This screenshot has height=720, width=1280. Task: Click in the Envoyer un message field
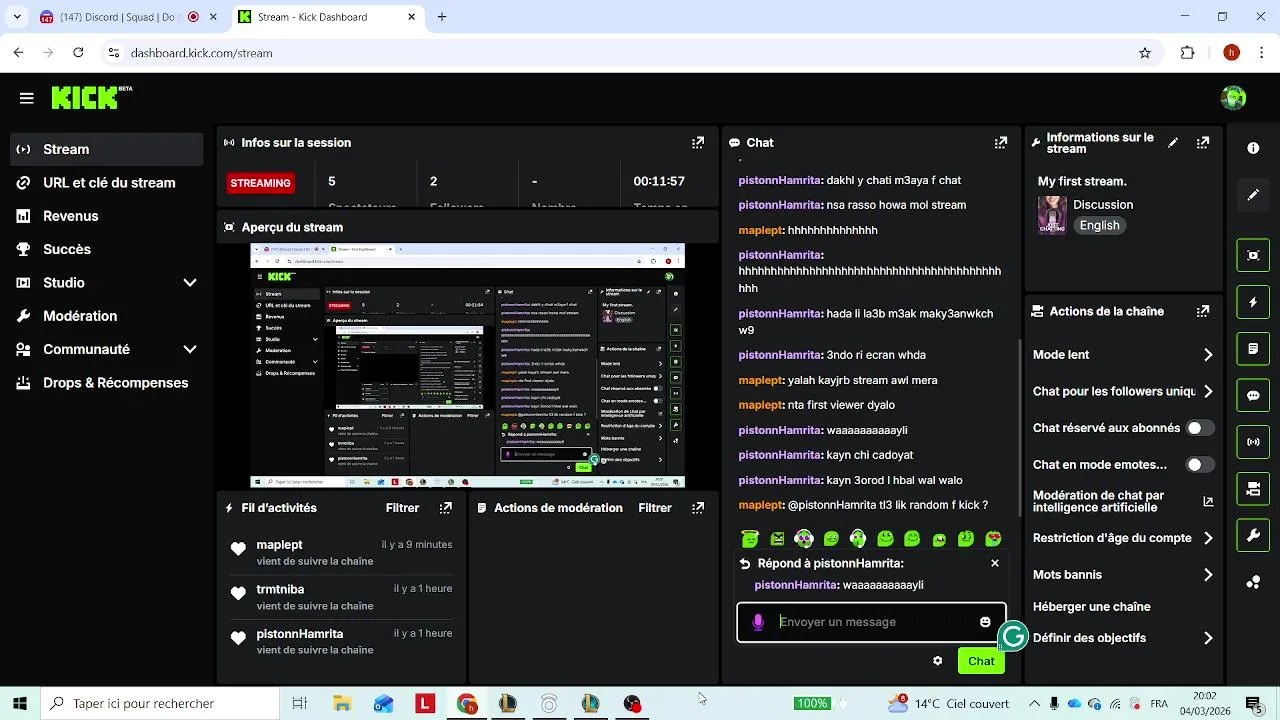pos(870,622)
